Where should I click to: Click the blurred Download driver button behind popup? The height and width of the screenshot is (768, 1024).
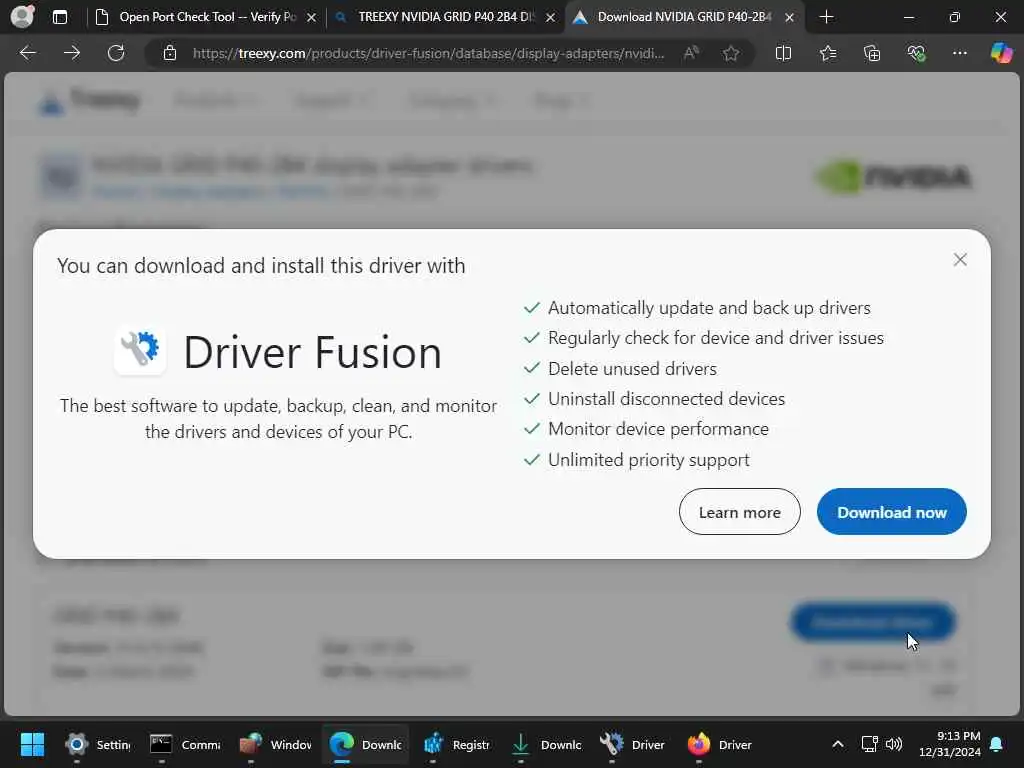pyautogui.click(x=872, y=621)
